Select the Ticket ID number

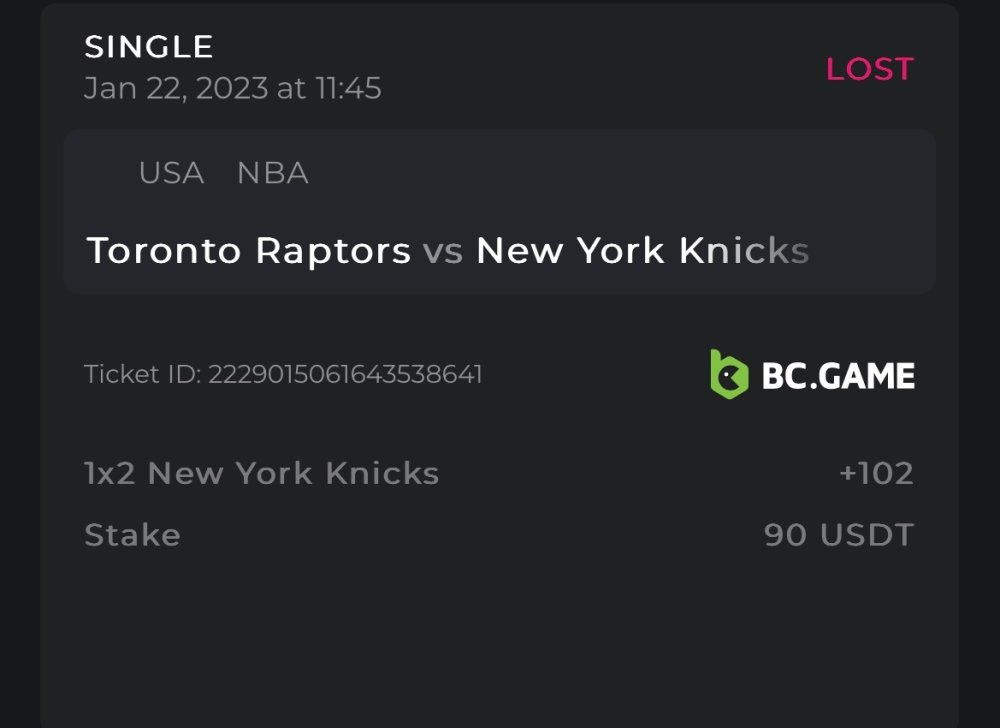(345, 375)
